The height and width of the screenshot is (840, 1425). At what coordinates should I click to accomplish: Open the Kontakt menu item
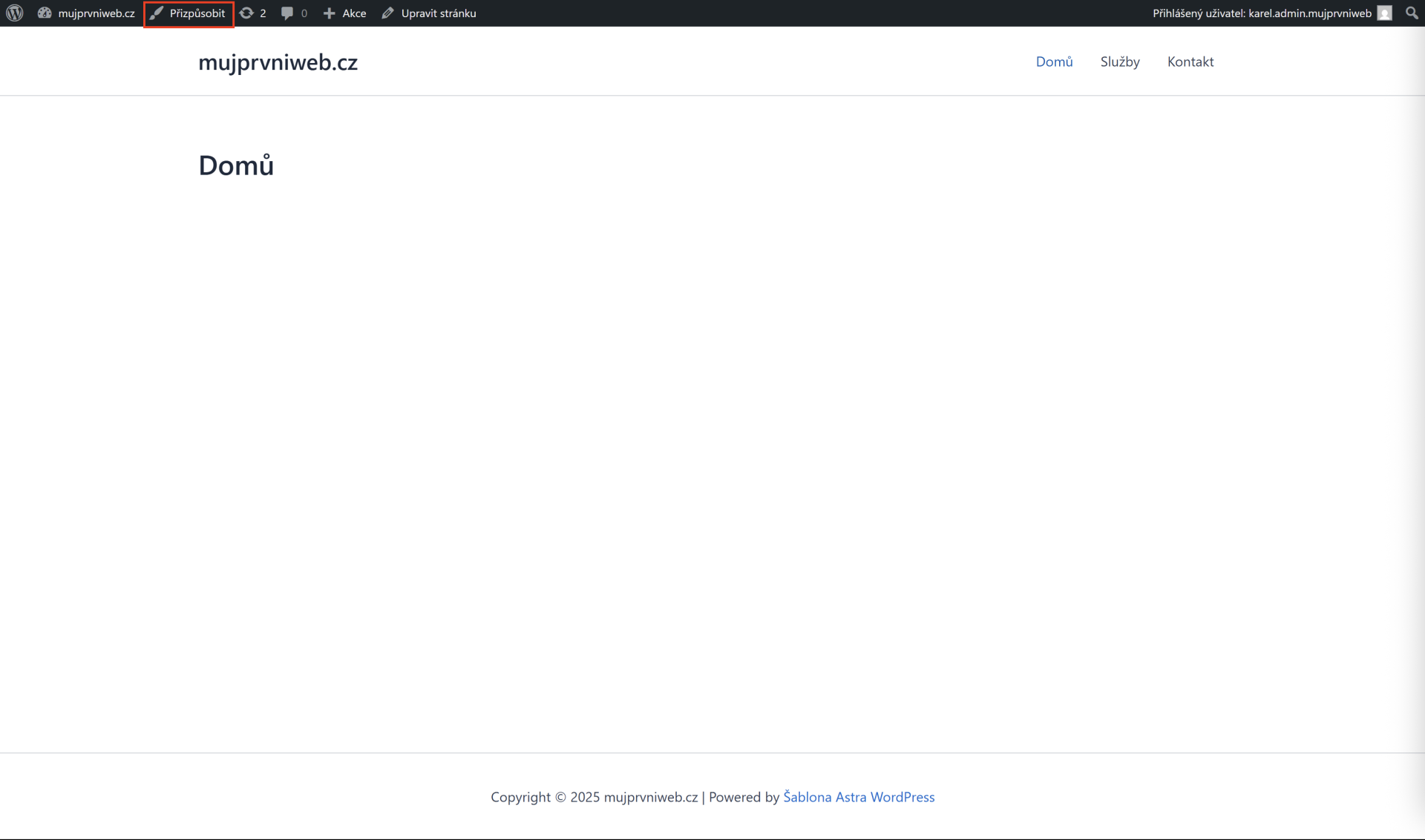[1190, 62]
